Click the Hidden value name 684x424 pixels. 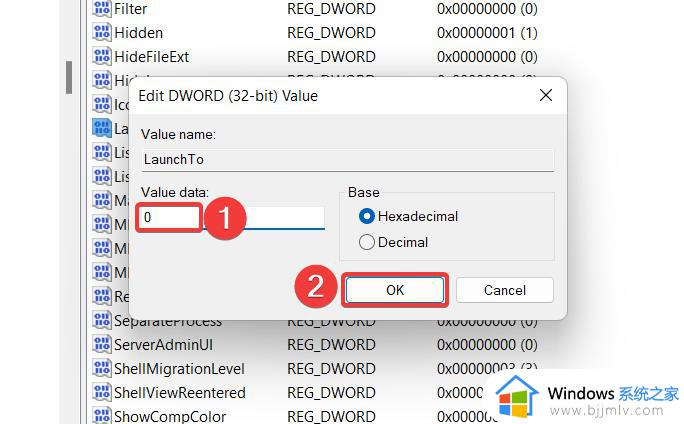coord(138,33)
